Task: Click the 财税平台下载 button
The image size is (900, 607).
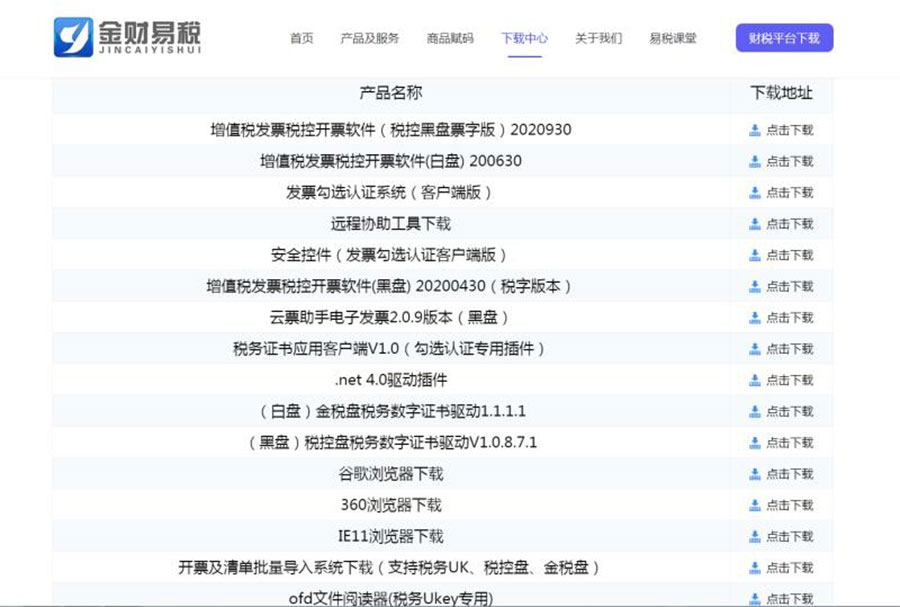Action: point(784,38)
